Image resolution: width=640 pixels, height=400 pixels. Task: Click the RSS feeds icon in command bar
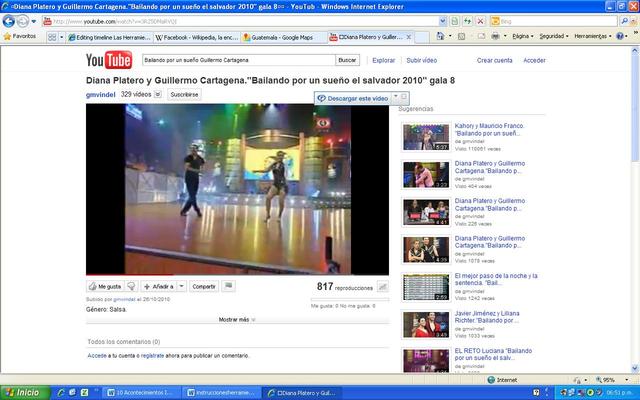point(462,36)
